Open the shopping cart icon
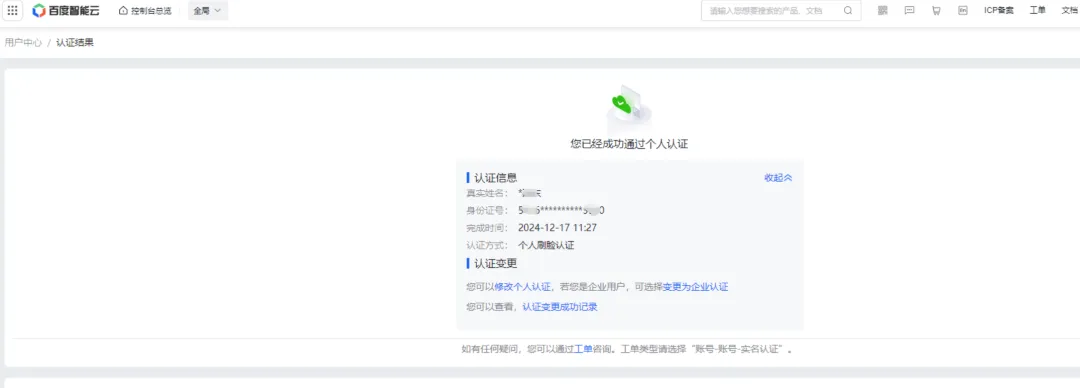 click(936, 10)
